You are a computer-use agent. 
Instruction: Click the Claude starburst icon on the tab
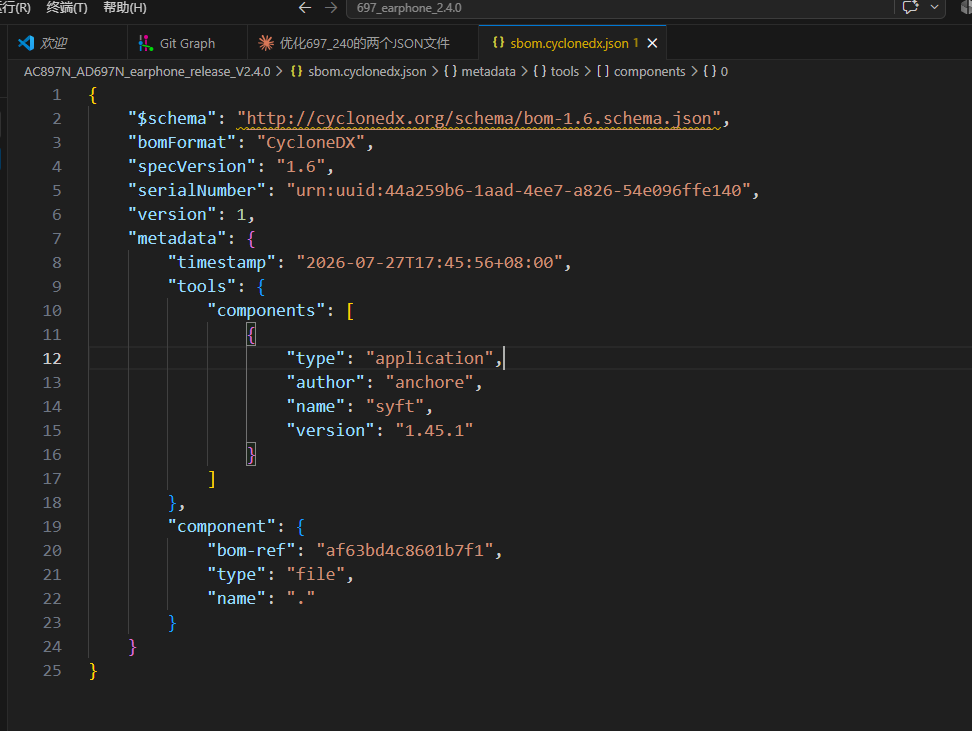(266, 43)
